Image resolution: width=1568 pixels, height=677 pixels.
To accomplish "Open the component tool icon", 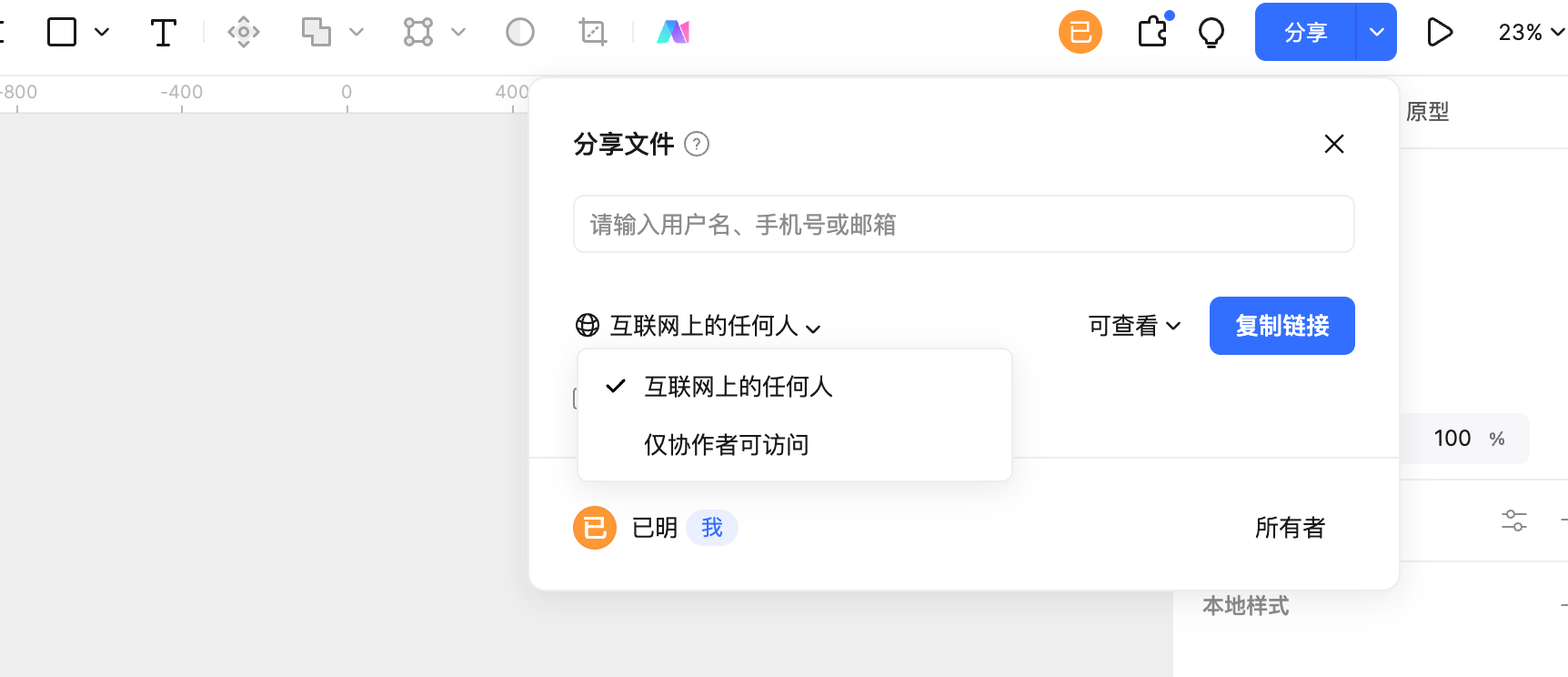I will tap(244, 33).
